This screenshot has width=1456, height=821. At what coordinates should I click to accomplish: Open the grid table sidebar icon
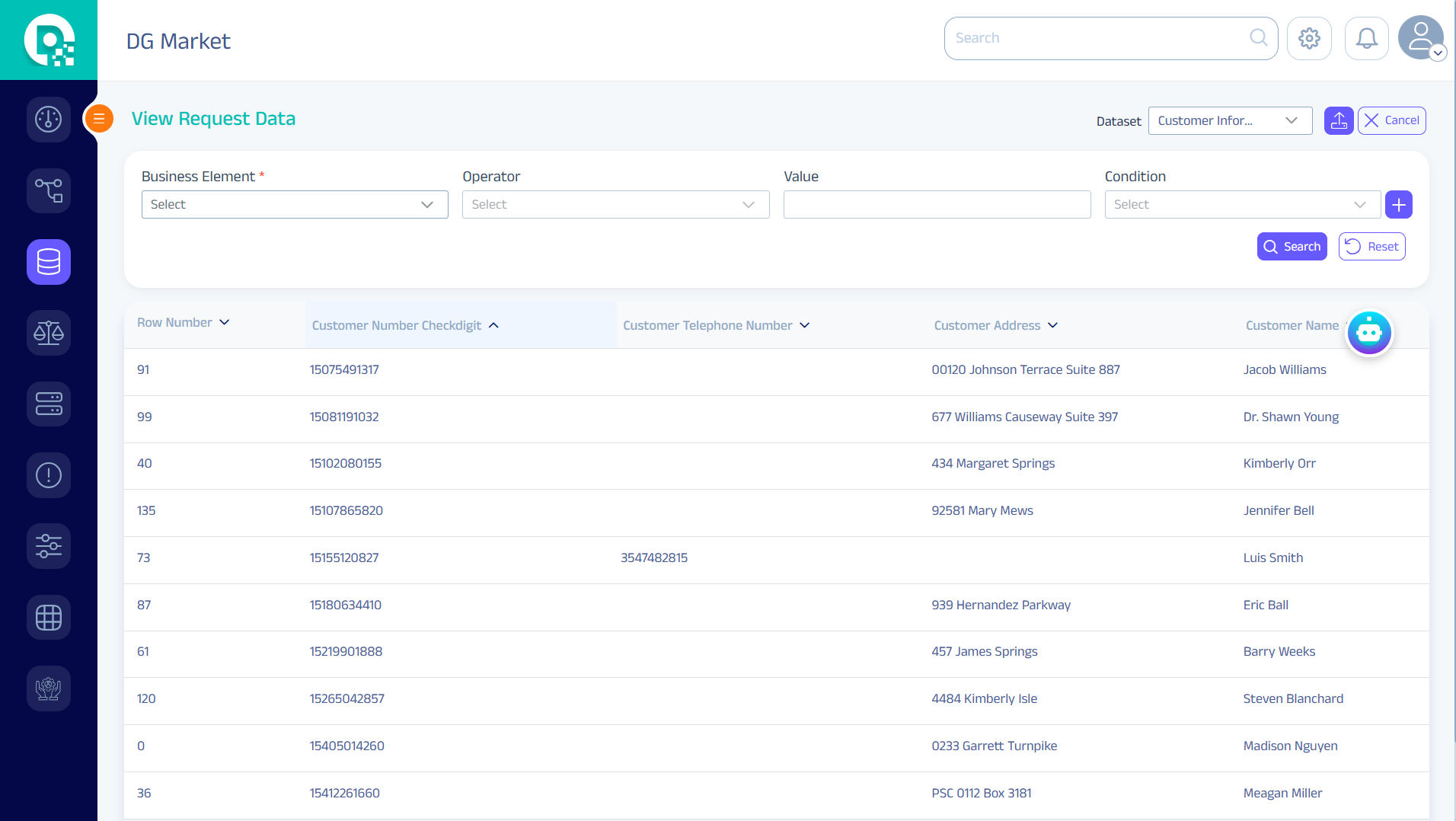[x=49, y=617]
